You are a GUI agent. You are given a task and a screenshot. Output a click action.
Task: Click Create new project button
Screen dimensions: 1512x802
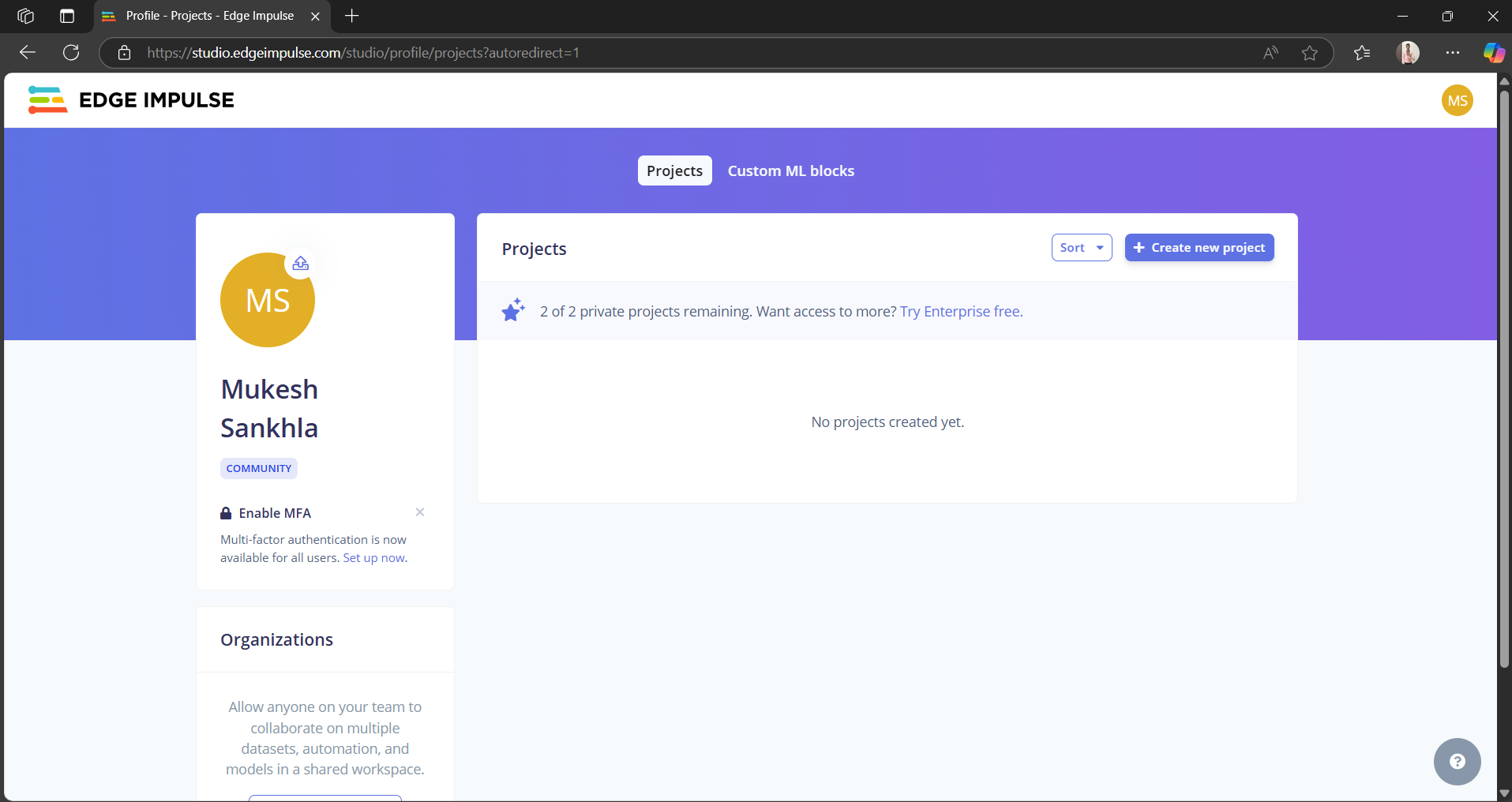[x=1199, y=247]
